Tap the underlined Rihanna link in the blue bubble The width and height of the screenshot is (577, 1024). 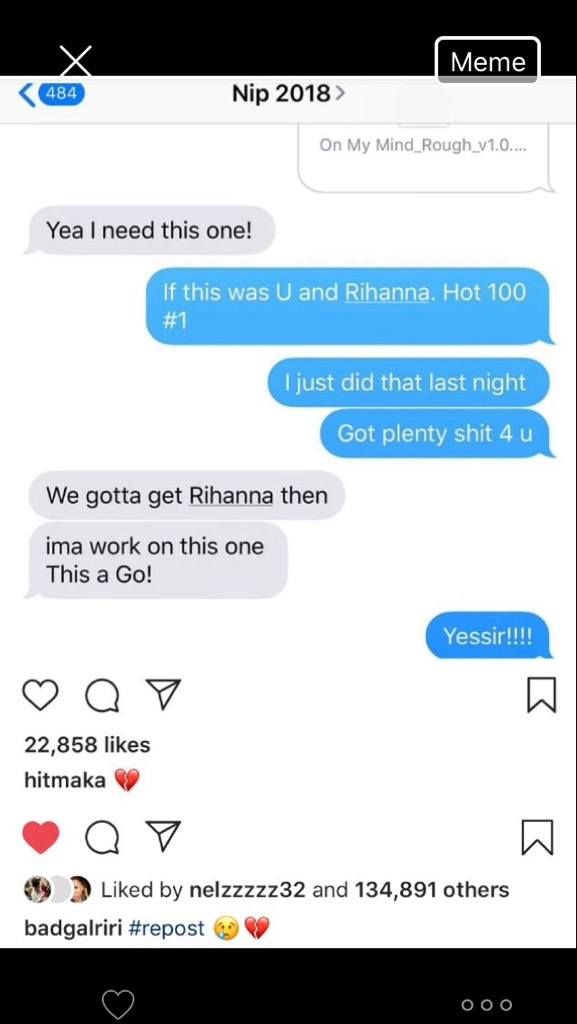pyautogui.click(x=388, y=292)
